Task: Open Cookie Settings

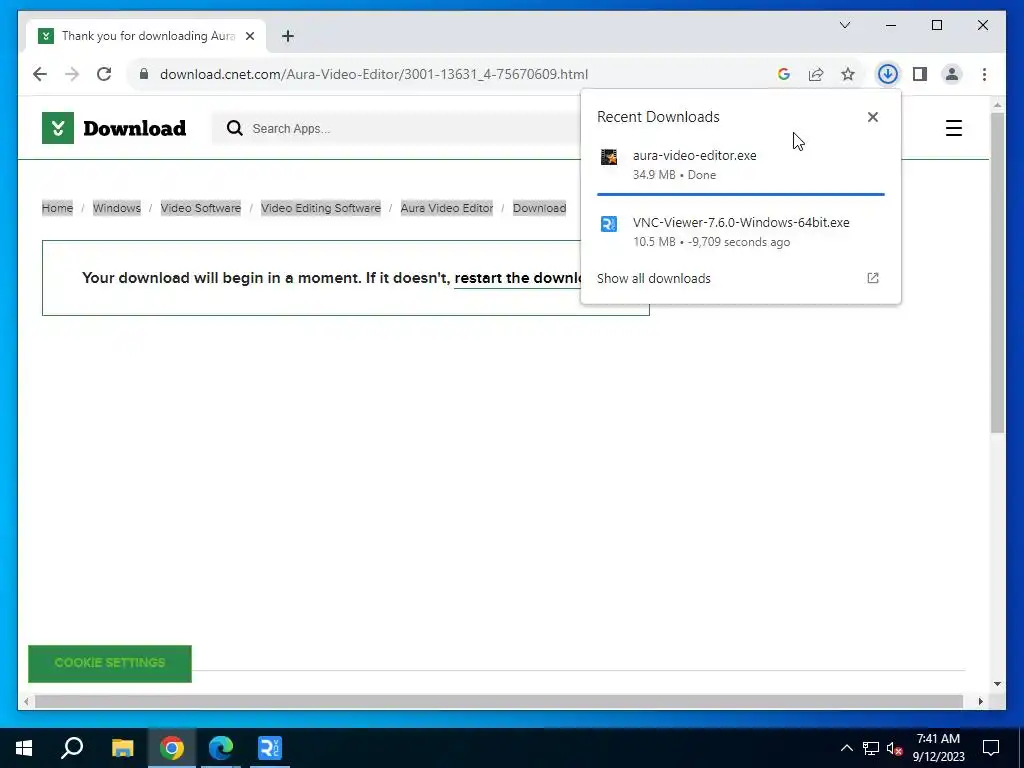Action: pyautogui.click(x=110, y=663)
